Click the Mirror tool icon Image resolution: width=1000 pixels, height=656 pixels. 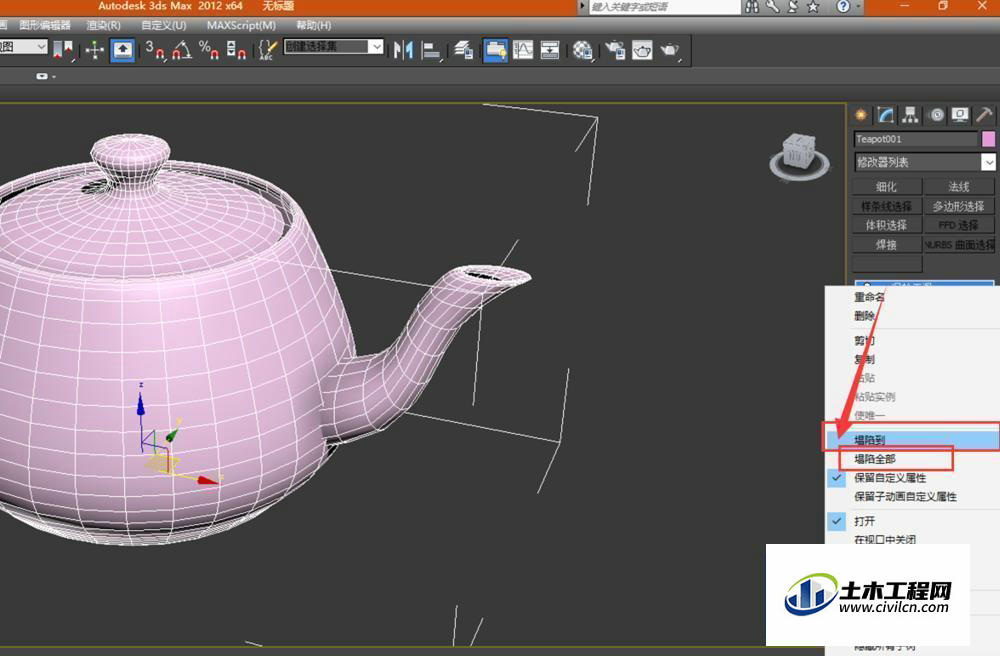coord(403,50)
